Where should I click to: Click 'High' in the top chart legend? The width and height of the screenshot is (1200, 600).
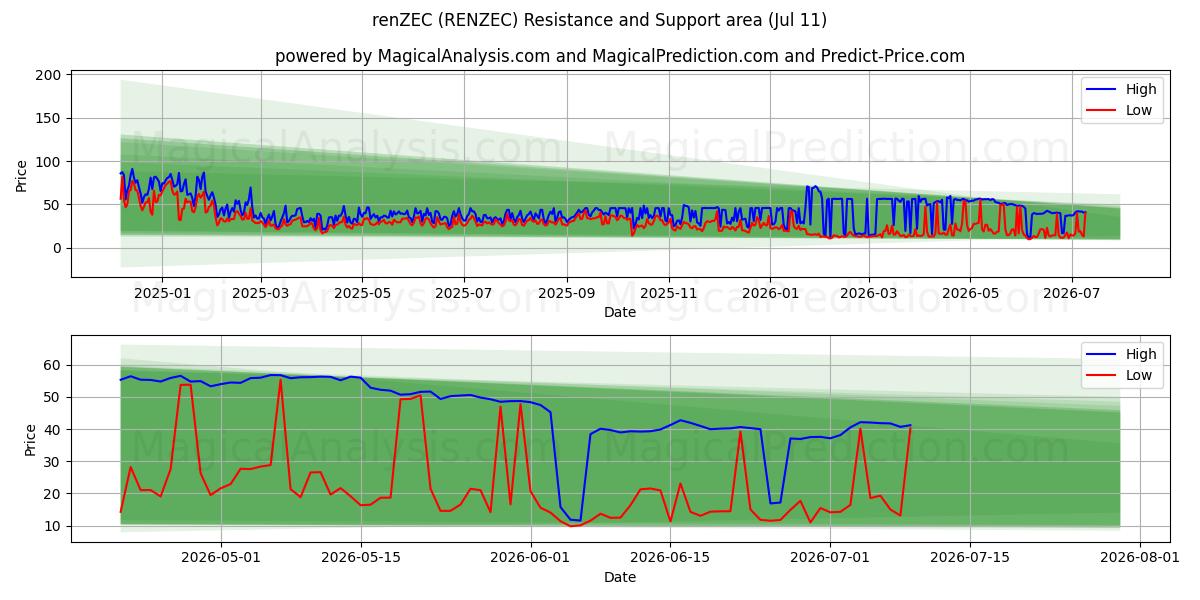(1140, 89)
